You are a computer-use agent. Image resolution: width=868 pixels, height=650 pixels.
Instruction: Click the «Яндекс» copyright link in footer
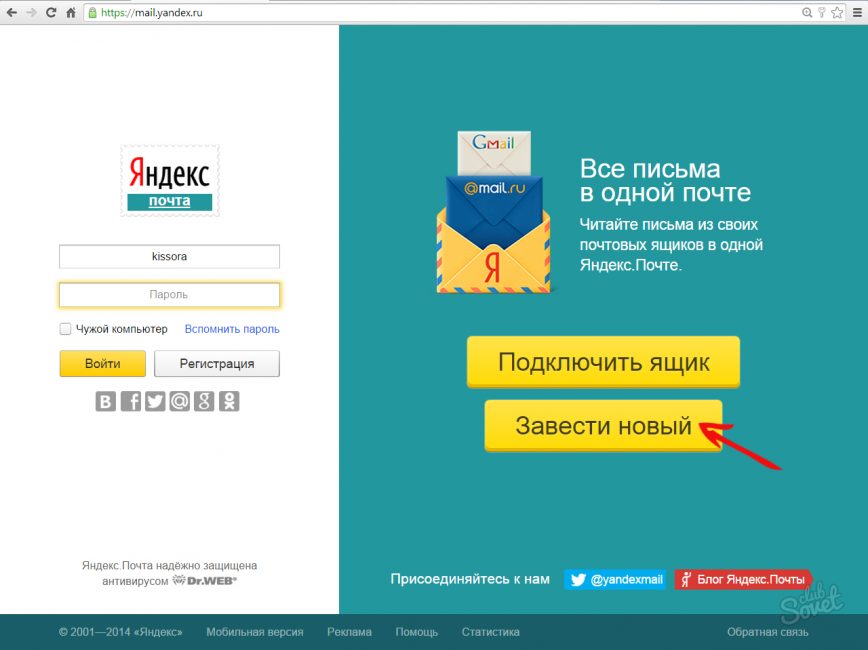click(158, 632)
